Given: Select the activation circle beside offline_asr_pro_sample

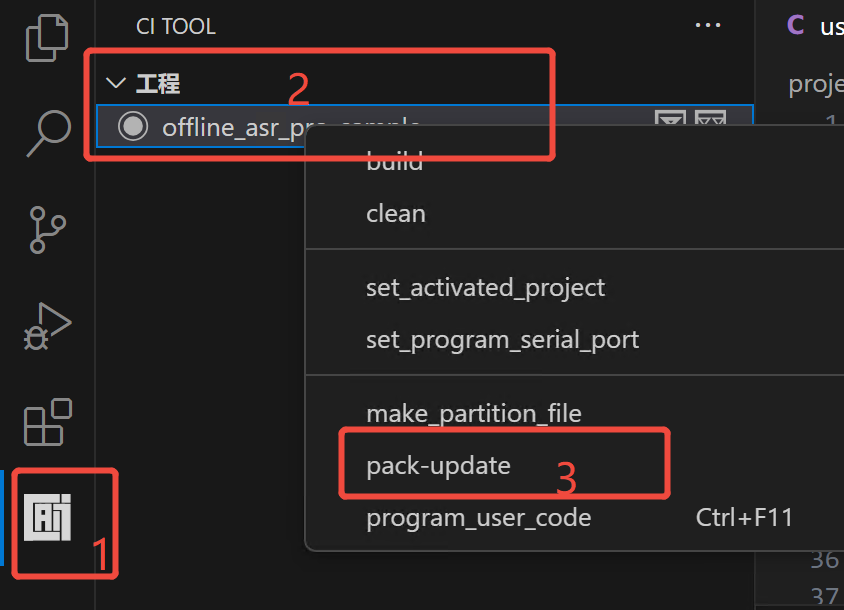Looking at the screenshot, I should pos(133,126).
